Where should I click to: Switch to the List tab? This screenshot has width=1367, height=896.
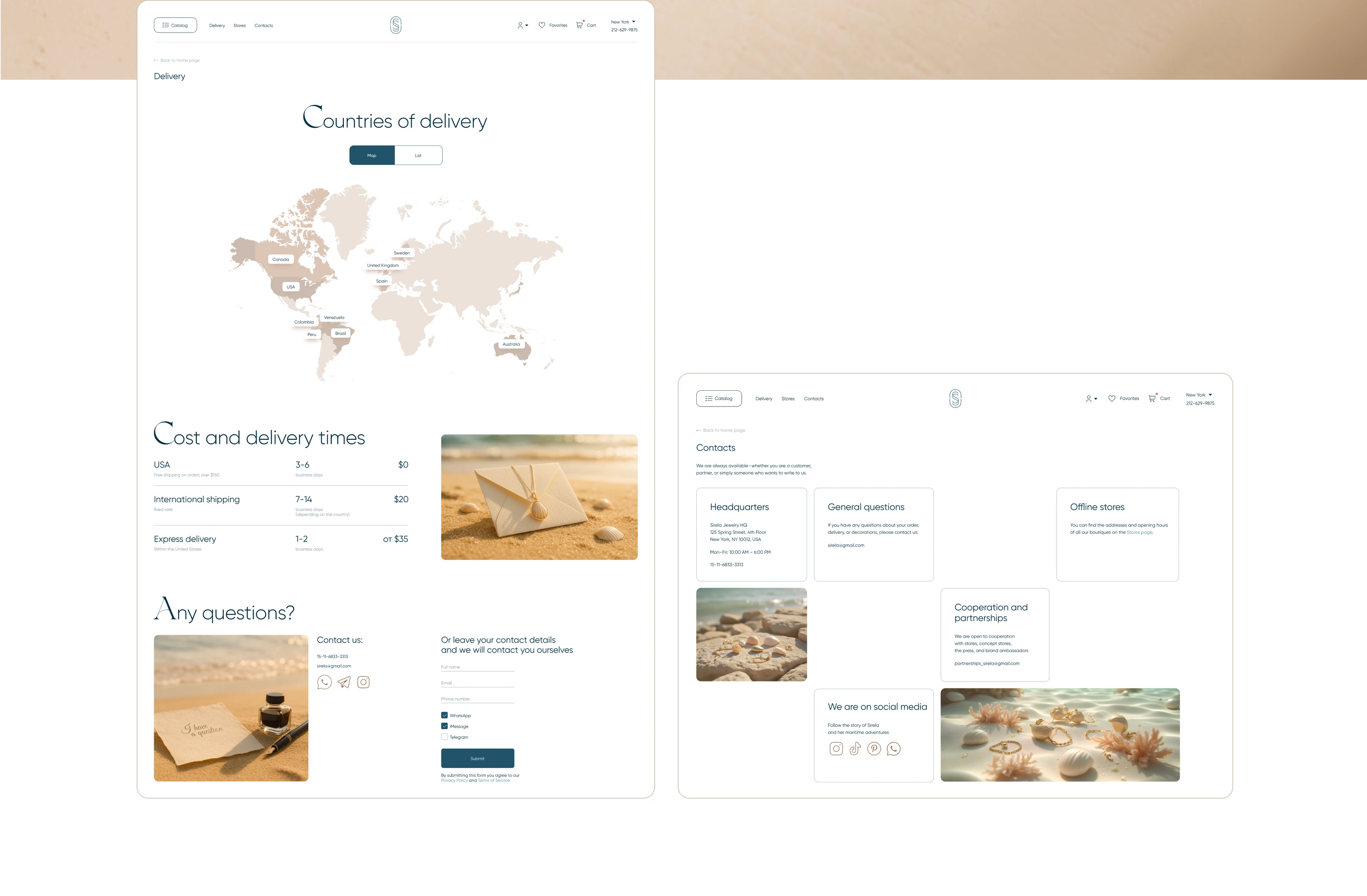pos(418,155)
